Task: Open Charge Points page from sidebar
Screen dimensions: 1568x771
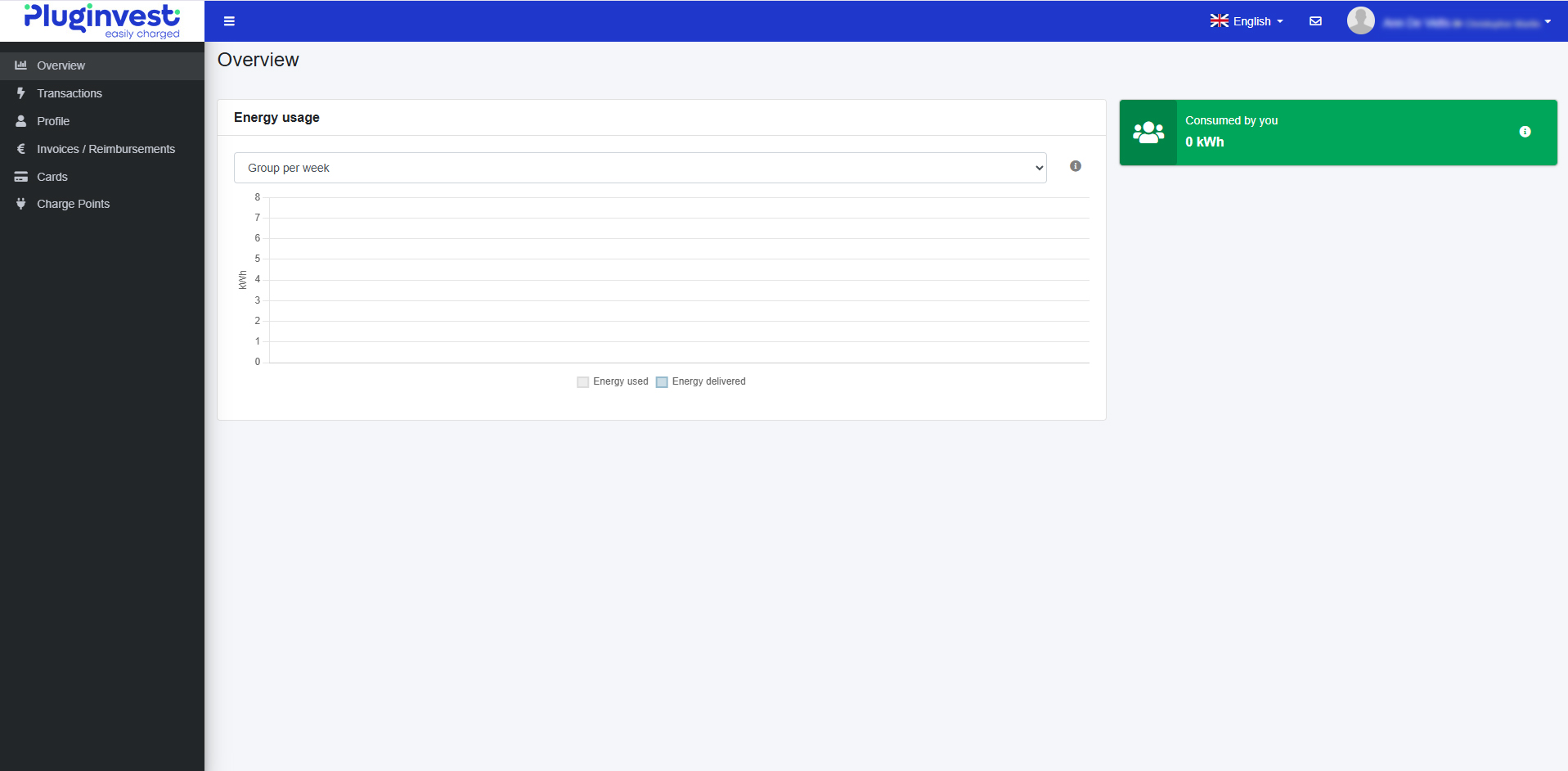Action: point(102,204)
